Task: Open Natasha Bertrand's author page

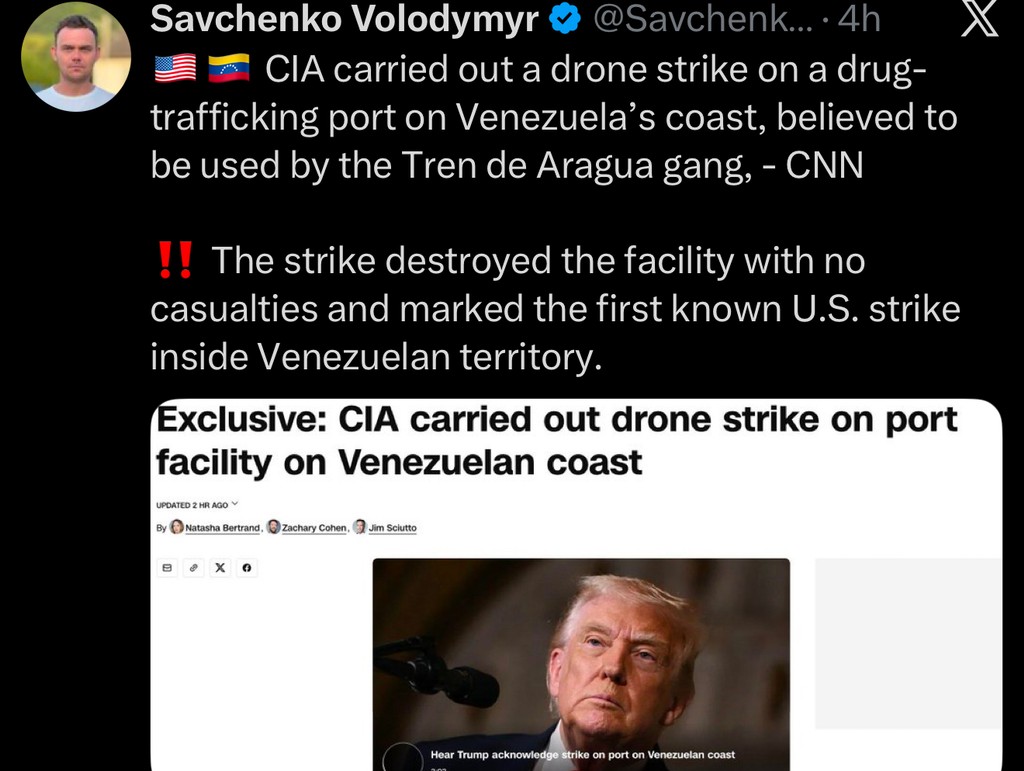Action: [x=223, y=527]
